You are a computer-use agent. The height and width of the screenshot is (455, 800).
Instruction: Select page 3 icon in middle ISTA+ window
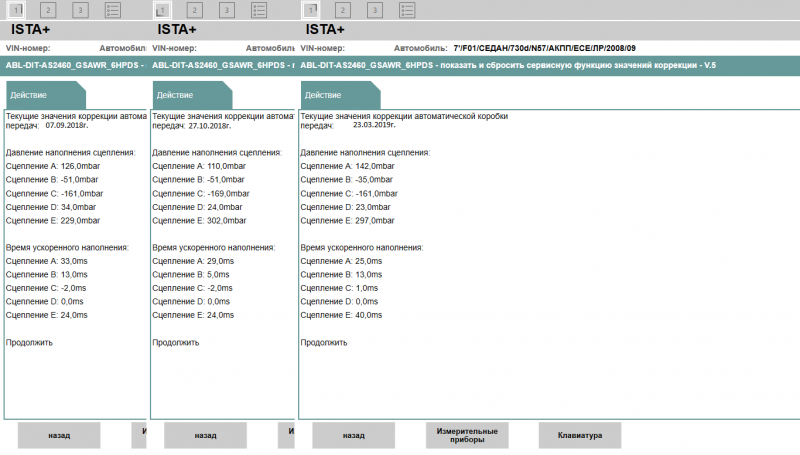point(227,10)
